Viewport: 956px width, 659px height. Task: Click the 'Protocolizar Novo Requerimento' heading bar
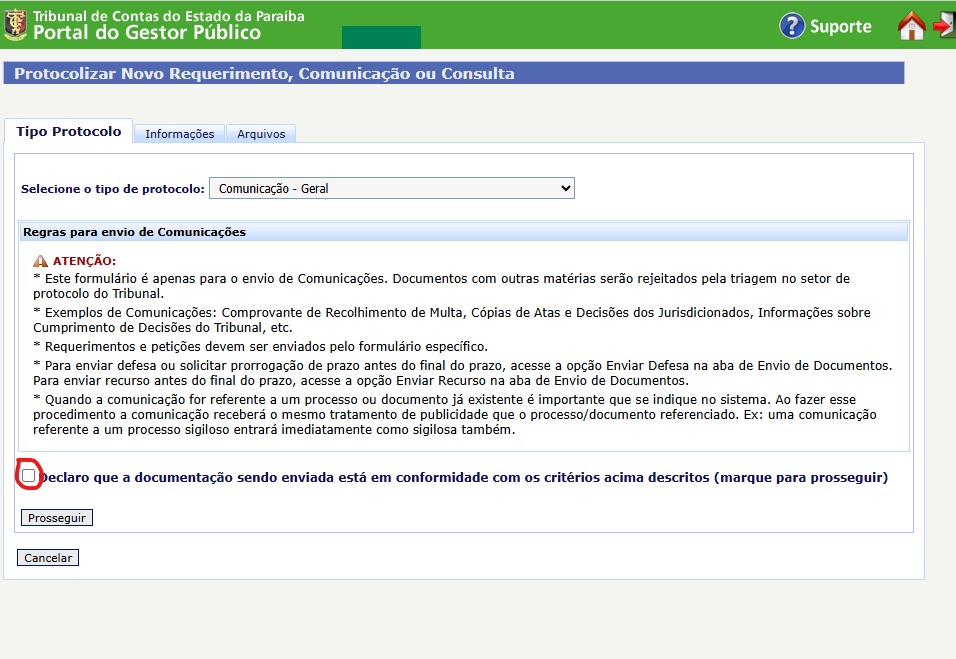click(x=454, y=73)
